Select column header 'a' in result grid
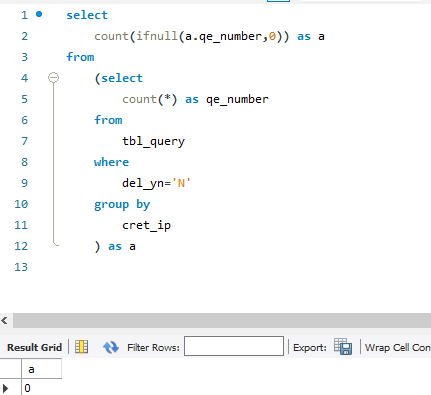The width and height of the screenshot is (431, 395). 42,369
